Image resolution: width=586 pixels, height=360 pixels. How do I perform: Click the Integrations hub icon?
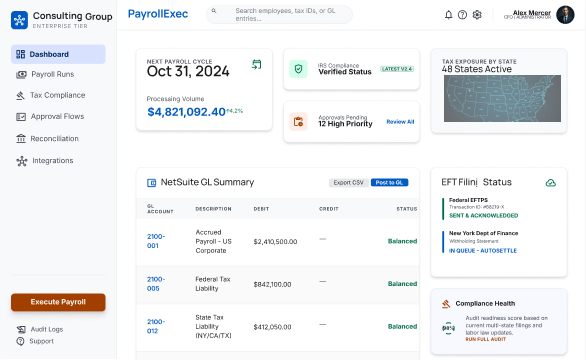click(22, 161)
